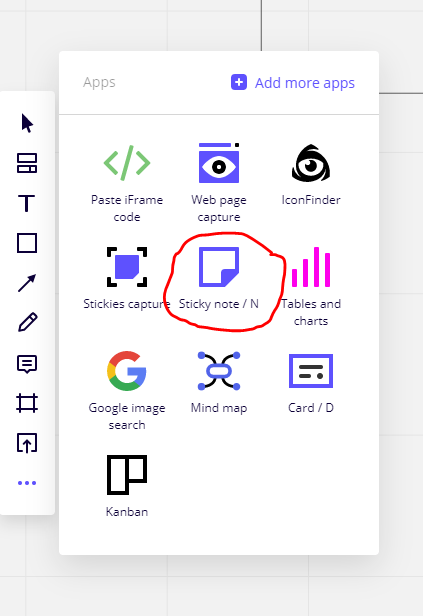Open the templates tool in sidebar
423x616 pixels.
[27, 163]
